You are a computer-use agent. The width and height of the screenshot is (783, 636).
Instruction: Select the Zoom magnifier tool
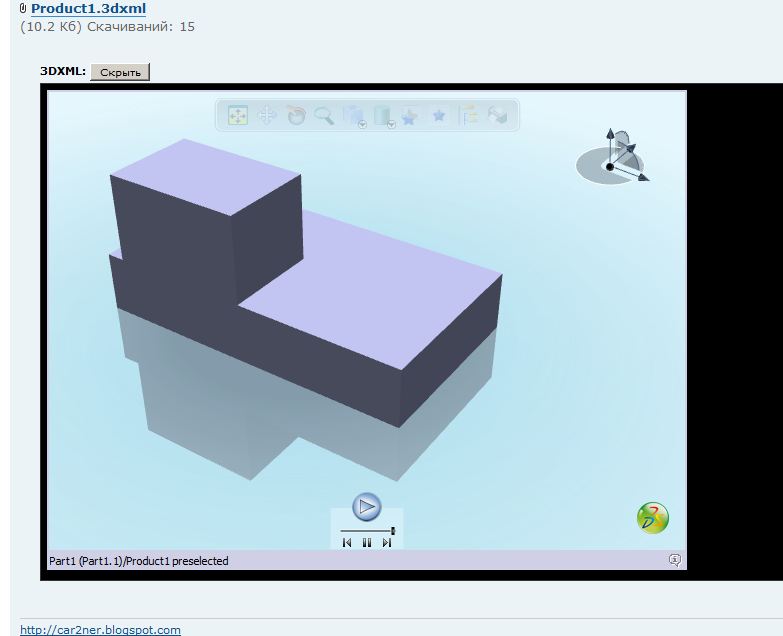324,116
